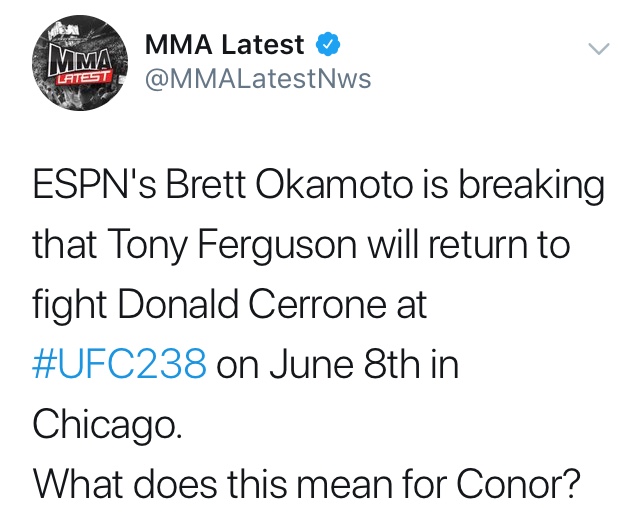The height and width of the screenshot is (525, 623).
Task: Click the word "breaking" in the tweet
Action: pyautogui.click(x=532, y=186)
